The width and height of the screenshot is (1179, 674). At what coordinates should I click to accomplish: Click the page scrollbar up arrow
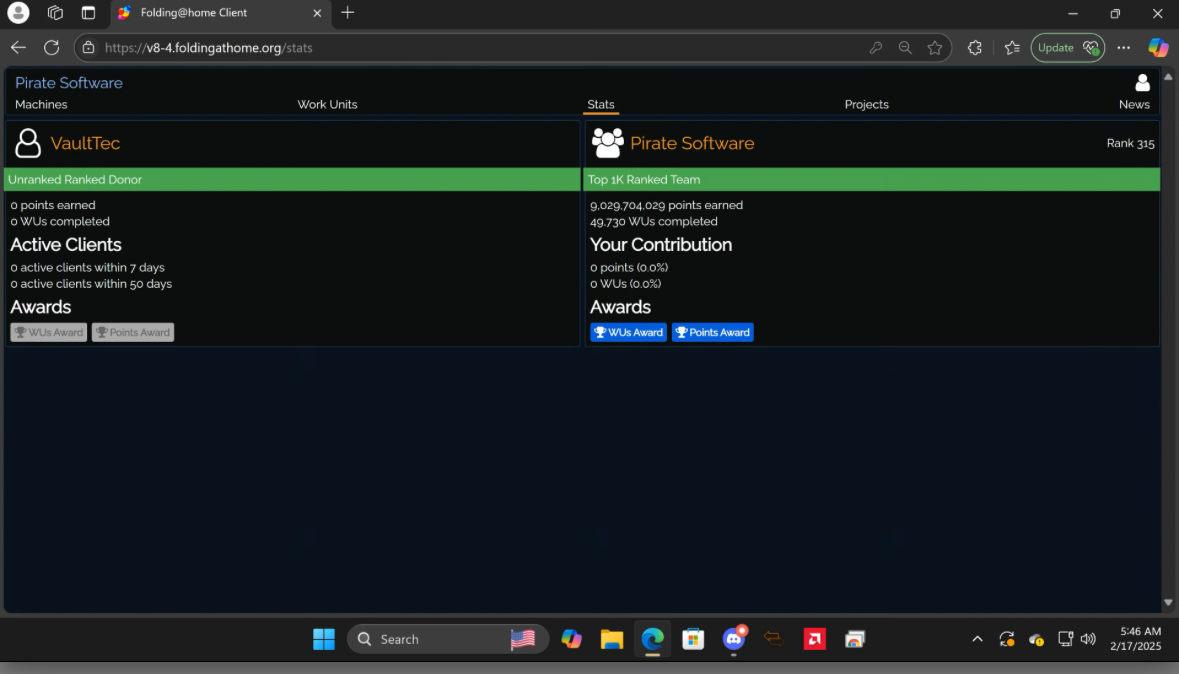[x=1168, y=77]
